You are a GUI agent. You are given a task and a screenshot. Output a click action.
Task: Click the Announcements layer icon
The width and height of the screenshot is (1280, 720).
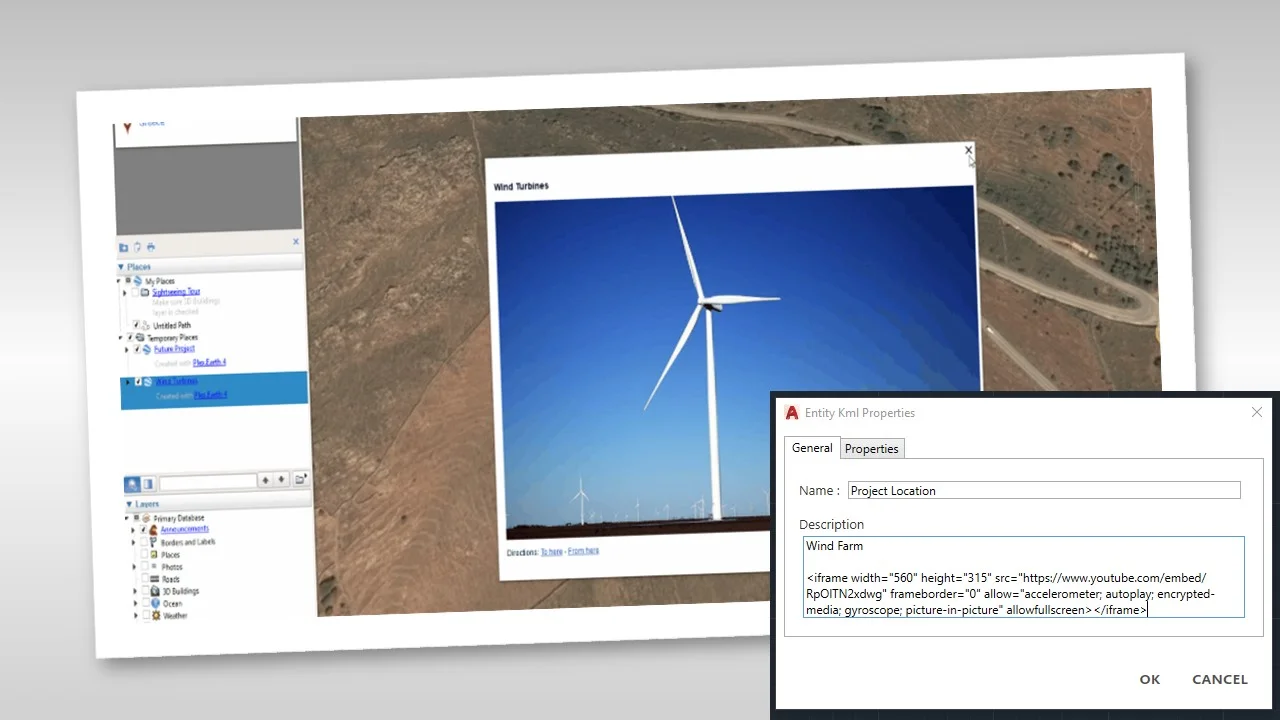click(x=153, y=530)
